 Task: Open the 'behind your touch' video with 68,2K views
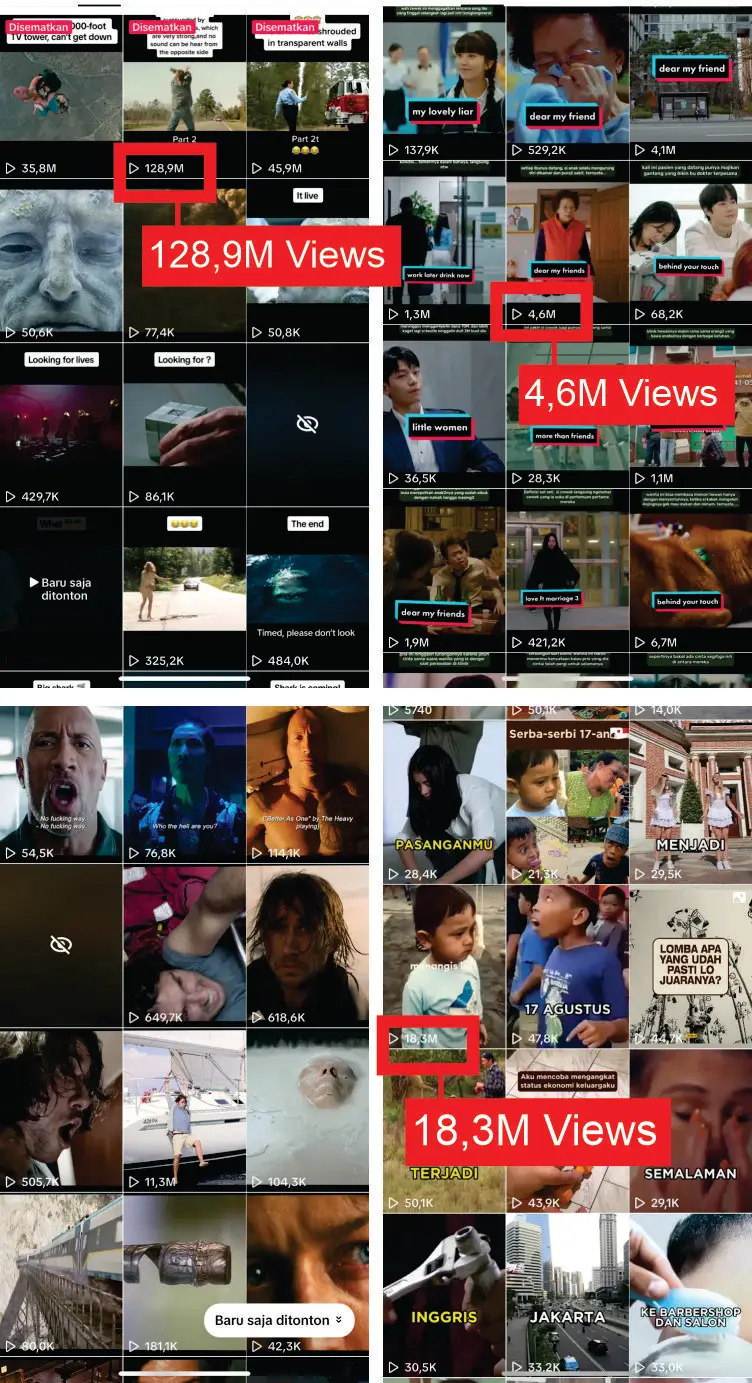[691, 243]
